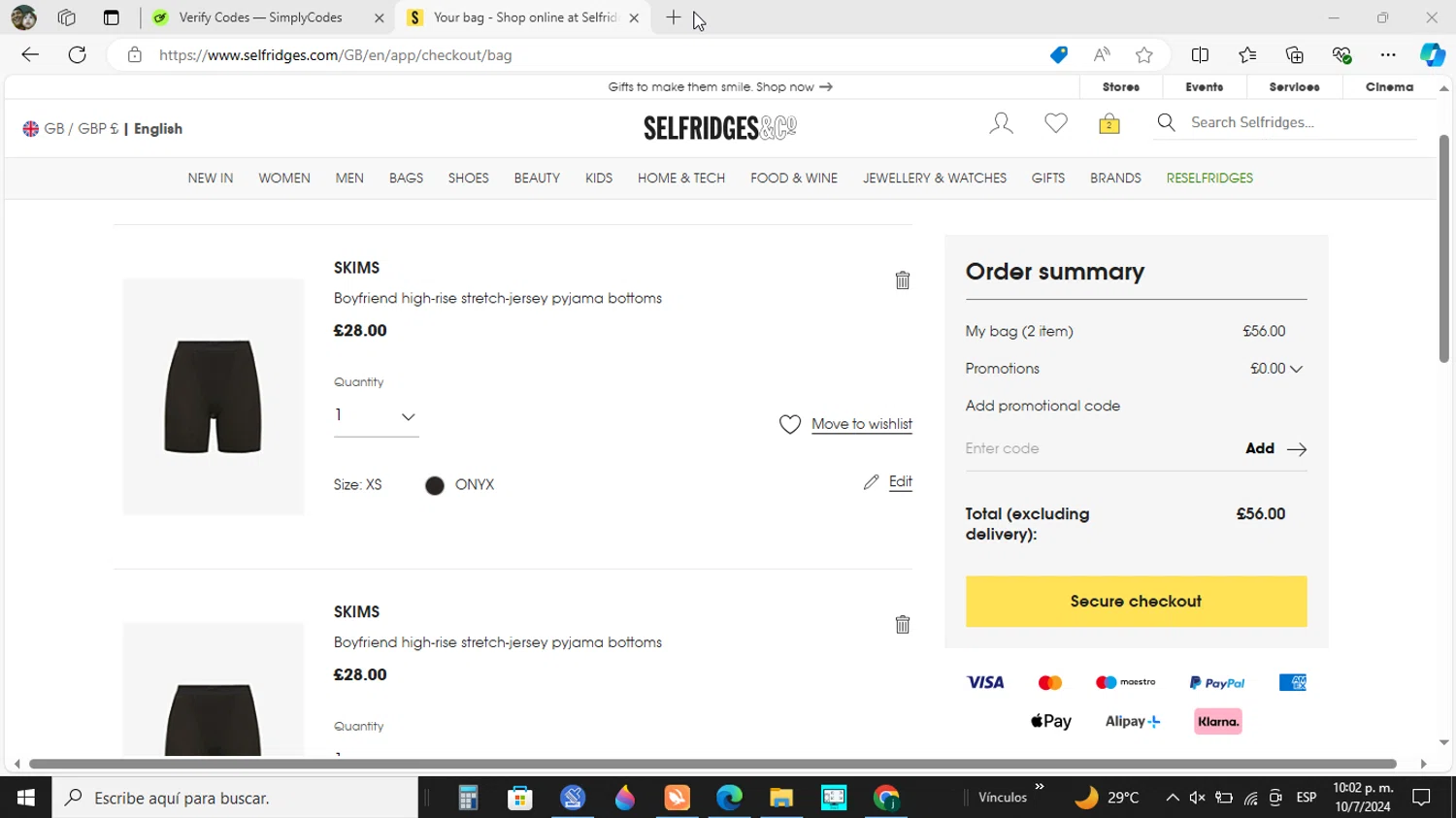Open Browser essentials heart icon
This screenshot has height=818, width=1456.
1341,55
